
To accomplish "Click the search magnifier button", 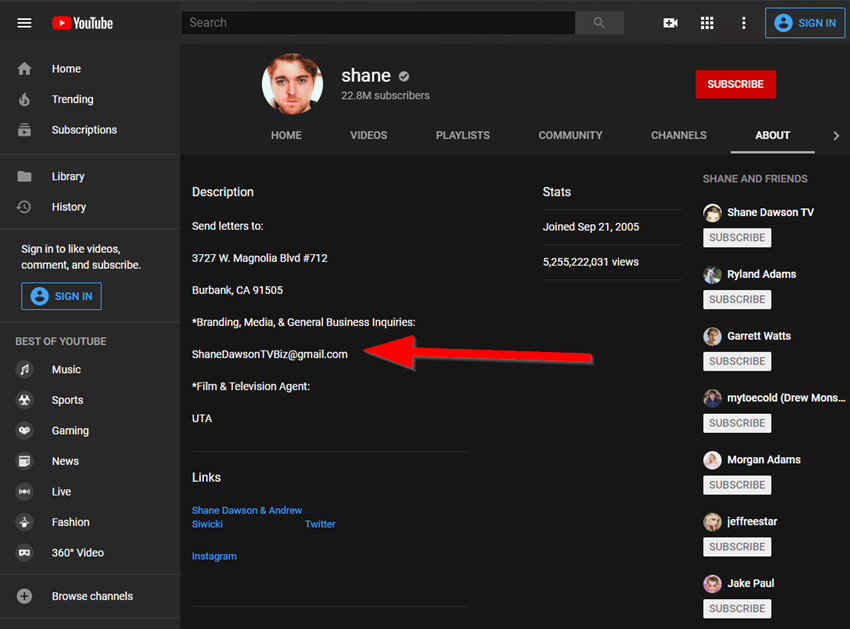I will click(599, 23).
